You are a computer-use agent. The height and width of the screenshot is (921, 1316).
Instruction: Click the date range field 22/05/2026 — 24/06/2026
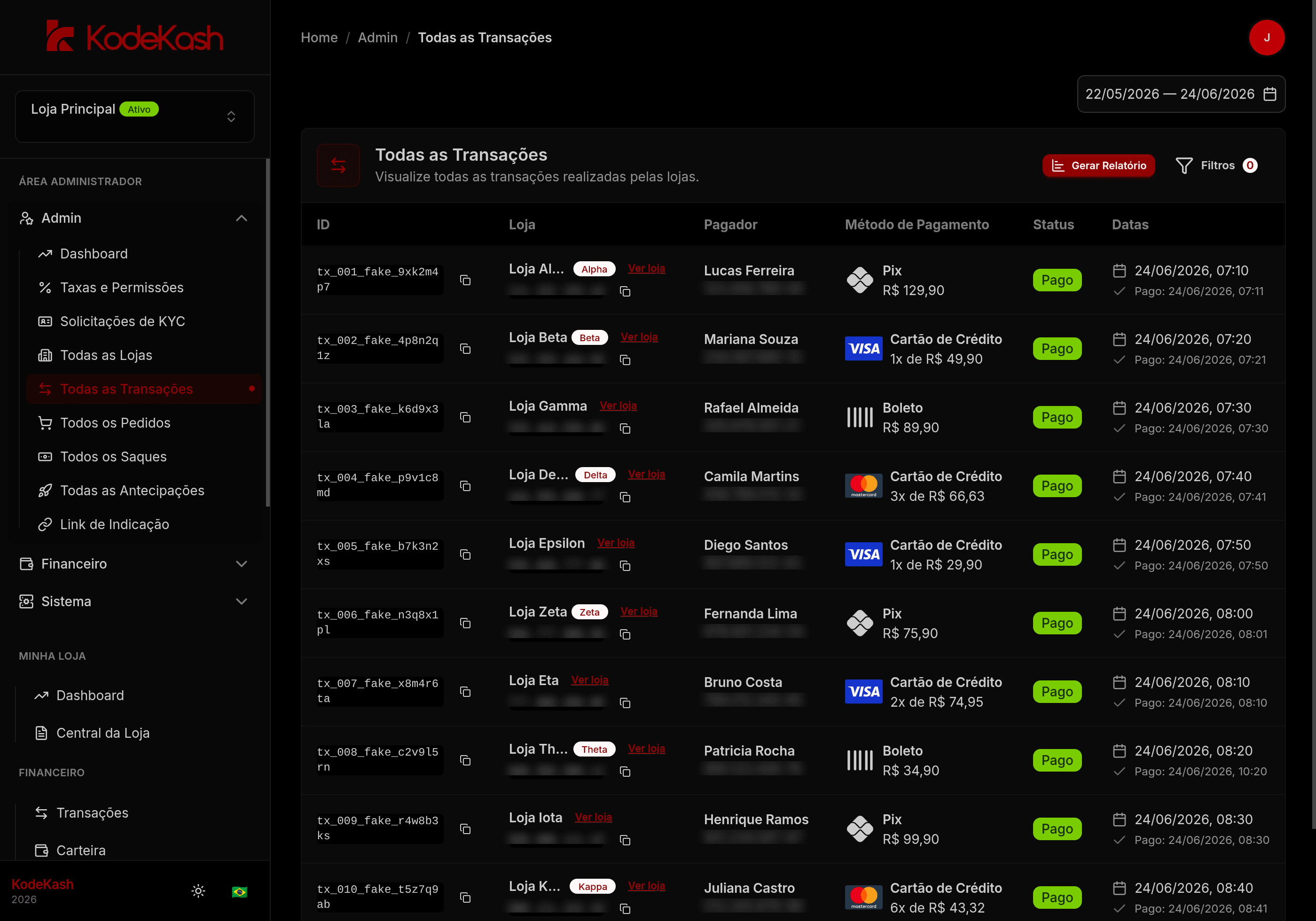coord(1181,94)
